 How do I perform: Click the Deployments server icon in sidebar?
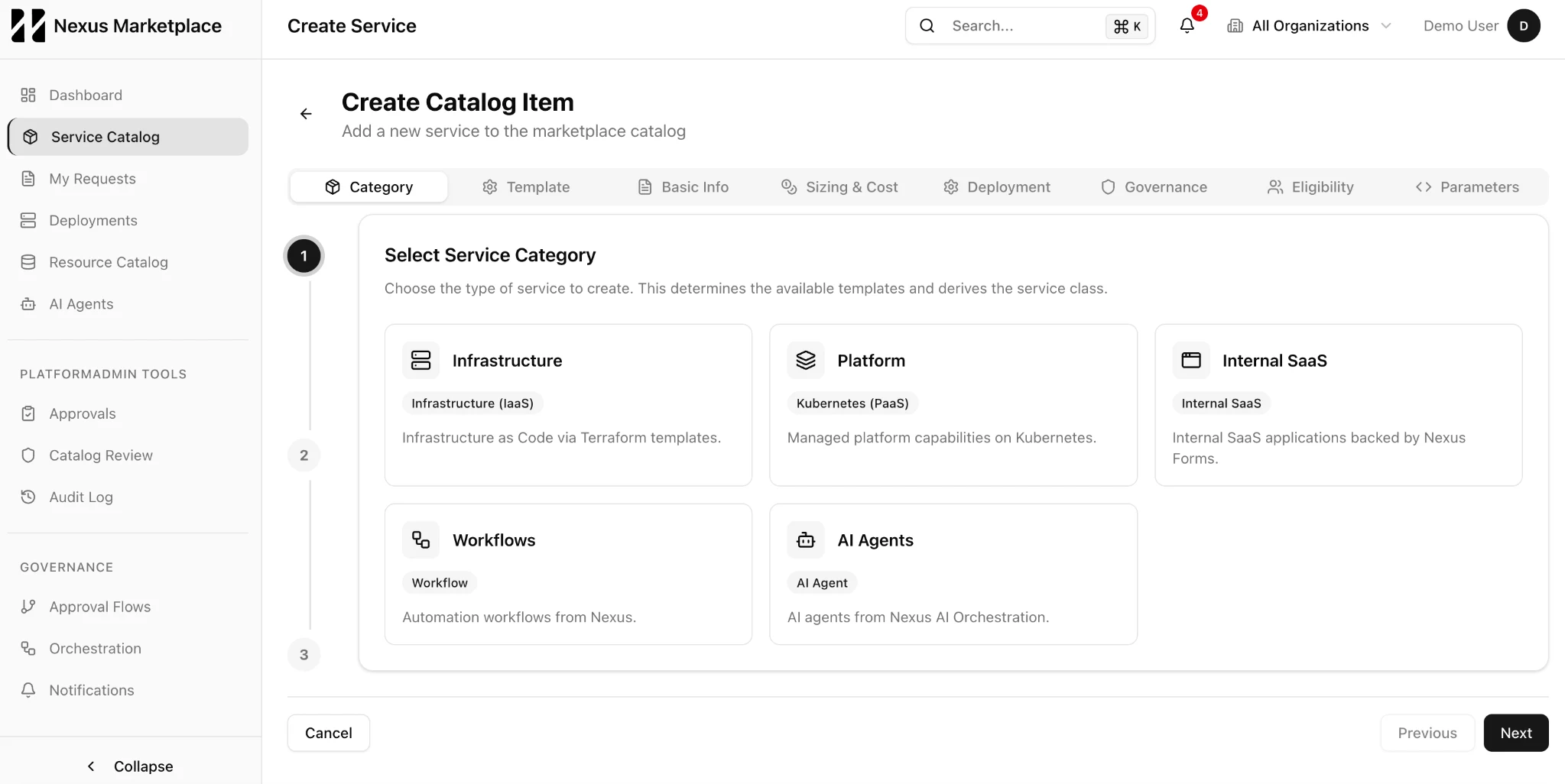[28, 220]
